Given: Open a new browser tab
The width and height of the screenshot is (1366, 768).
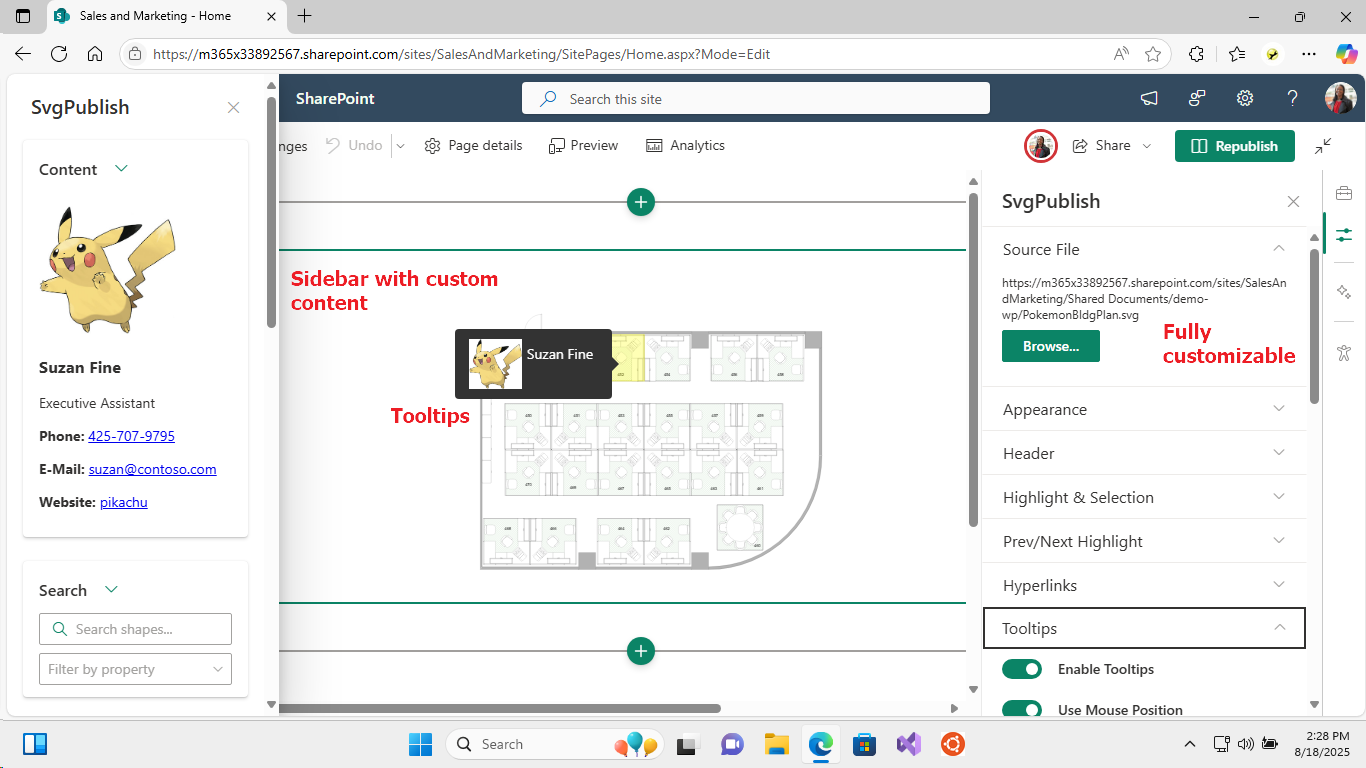Looking at the screenshot, I should pos(305,16).
